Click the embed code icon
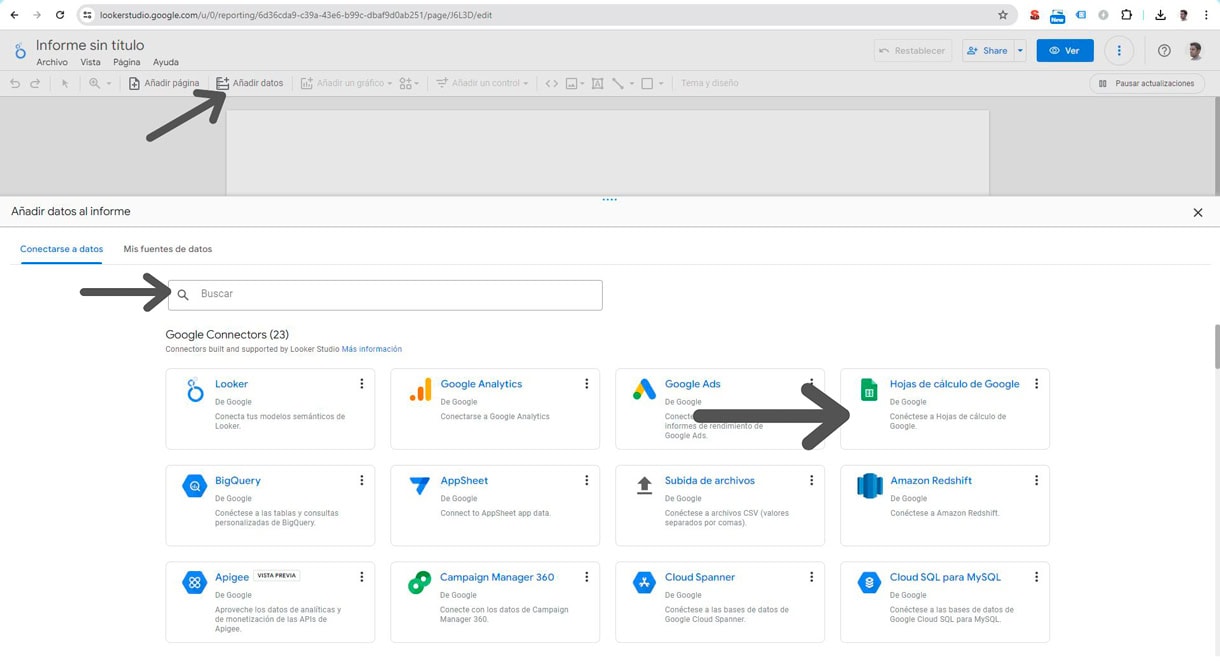This screenshot has width=1220, height=661. [x=551, y=83]
